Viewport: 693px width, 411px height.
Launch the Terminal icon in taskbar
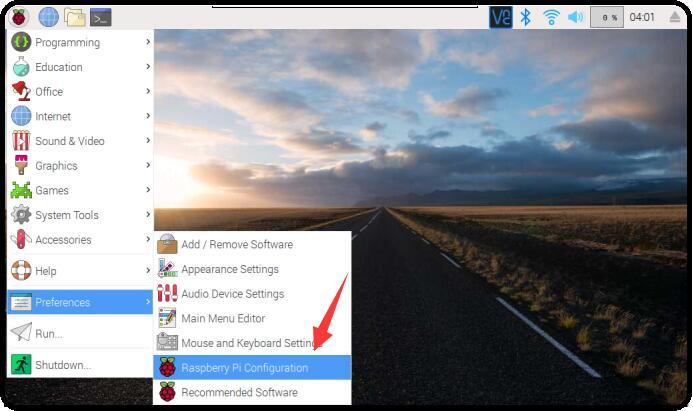[101, 18]
